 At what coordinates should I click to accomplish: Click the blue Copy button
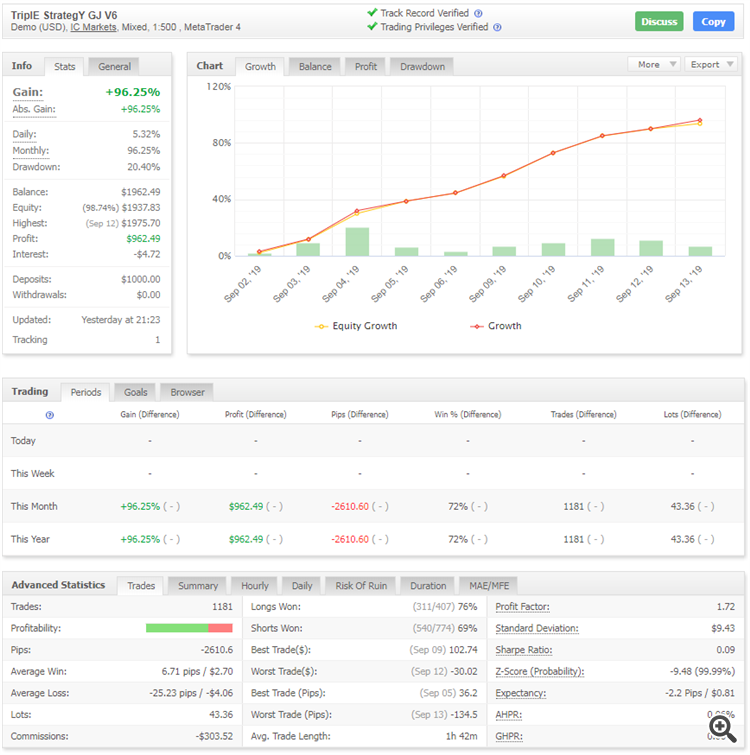(x=713, y=22)
